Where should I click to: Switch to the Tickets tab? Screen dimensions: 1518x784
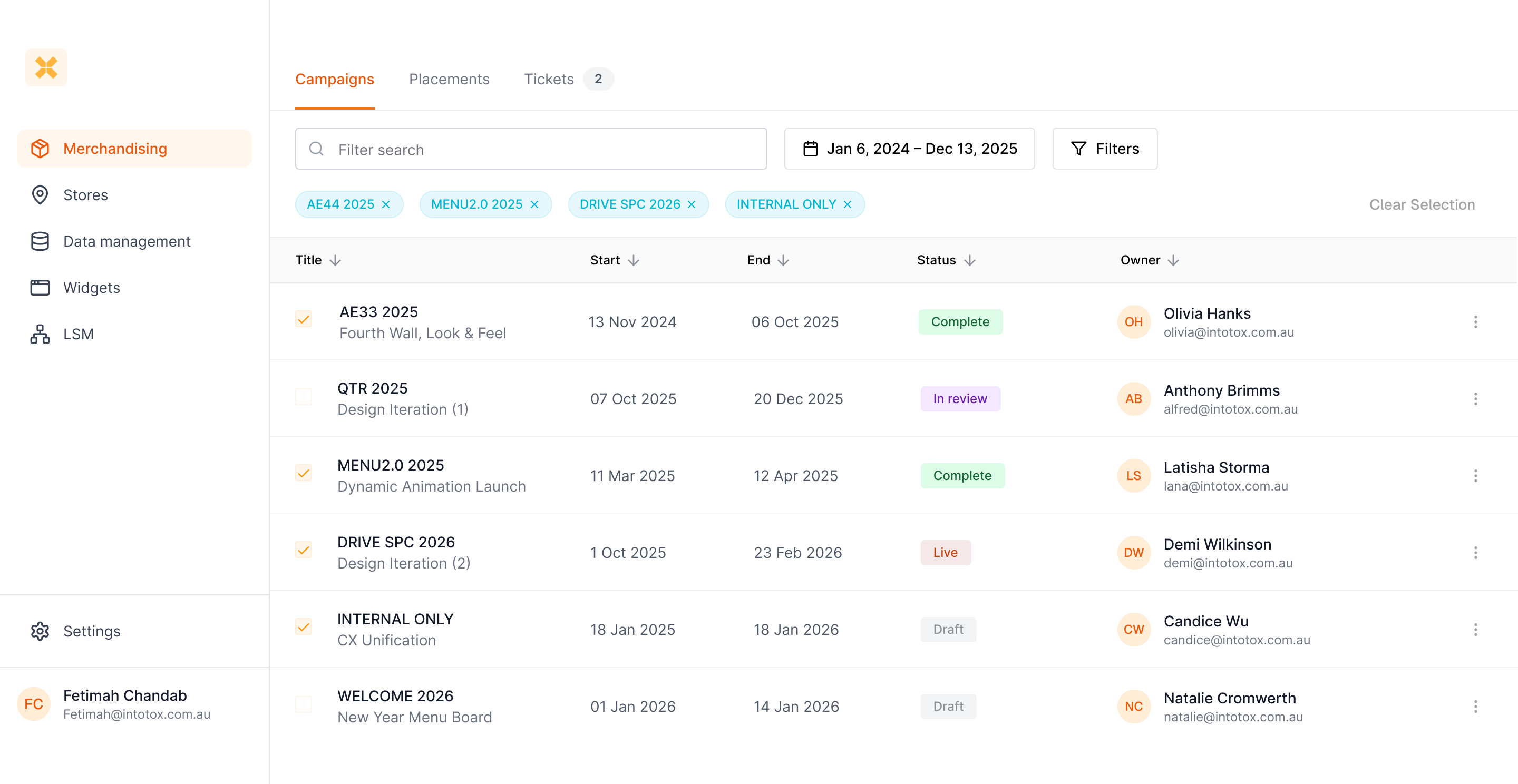coord(549,79)
